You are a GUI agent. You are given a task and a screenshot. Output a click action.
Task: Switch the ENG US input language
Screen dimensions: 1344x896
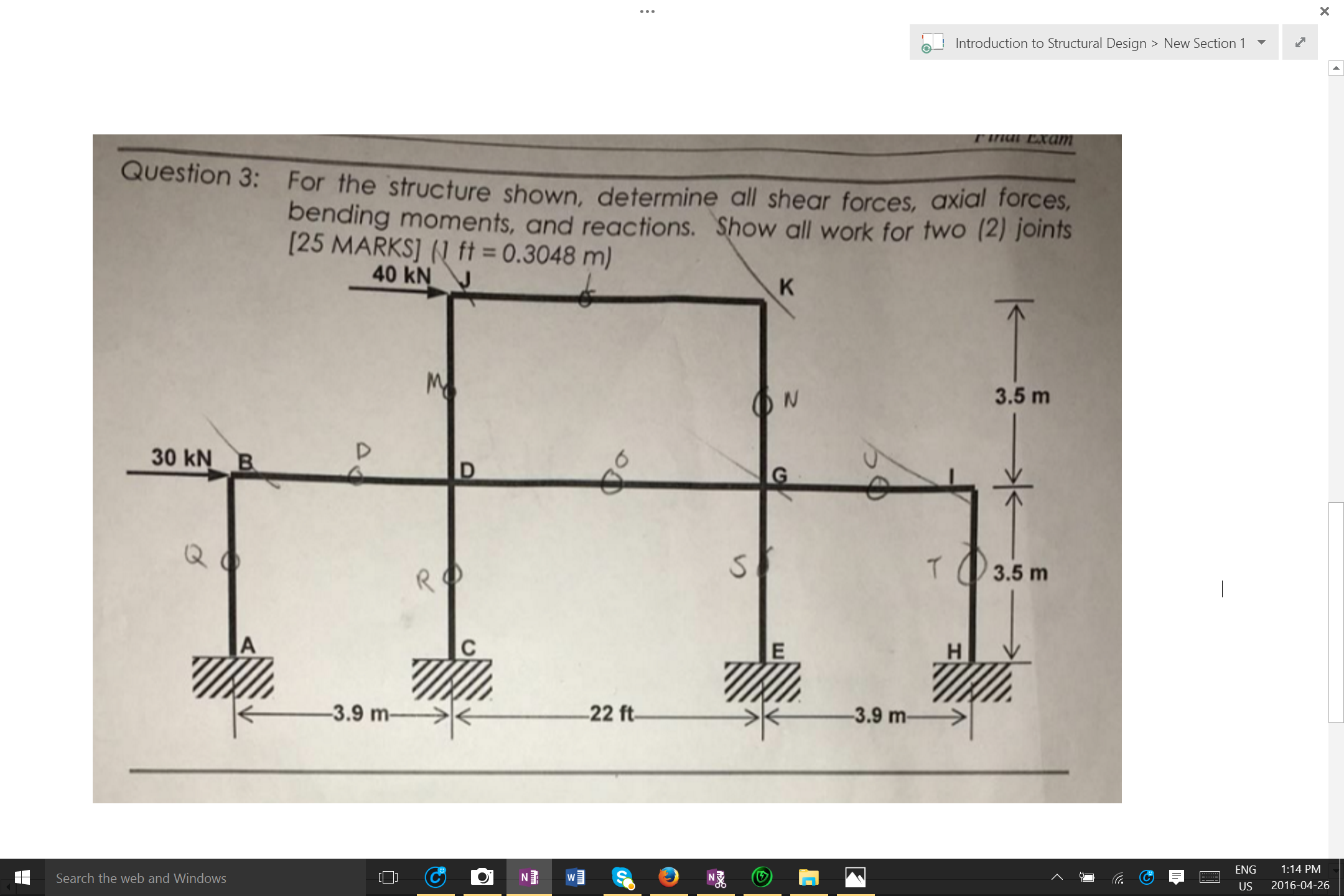click(x=1244, y=877)
